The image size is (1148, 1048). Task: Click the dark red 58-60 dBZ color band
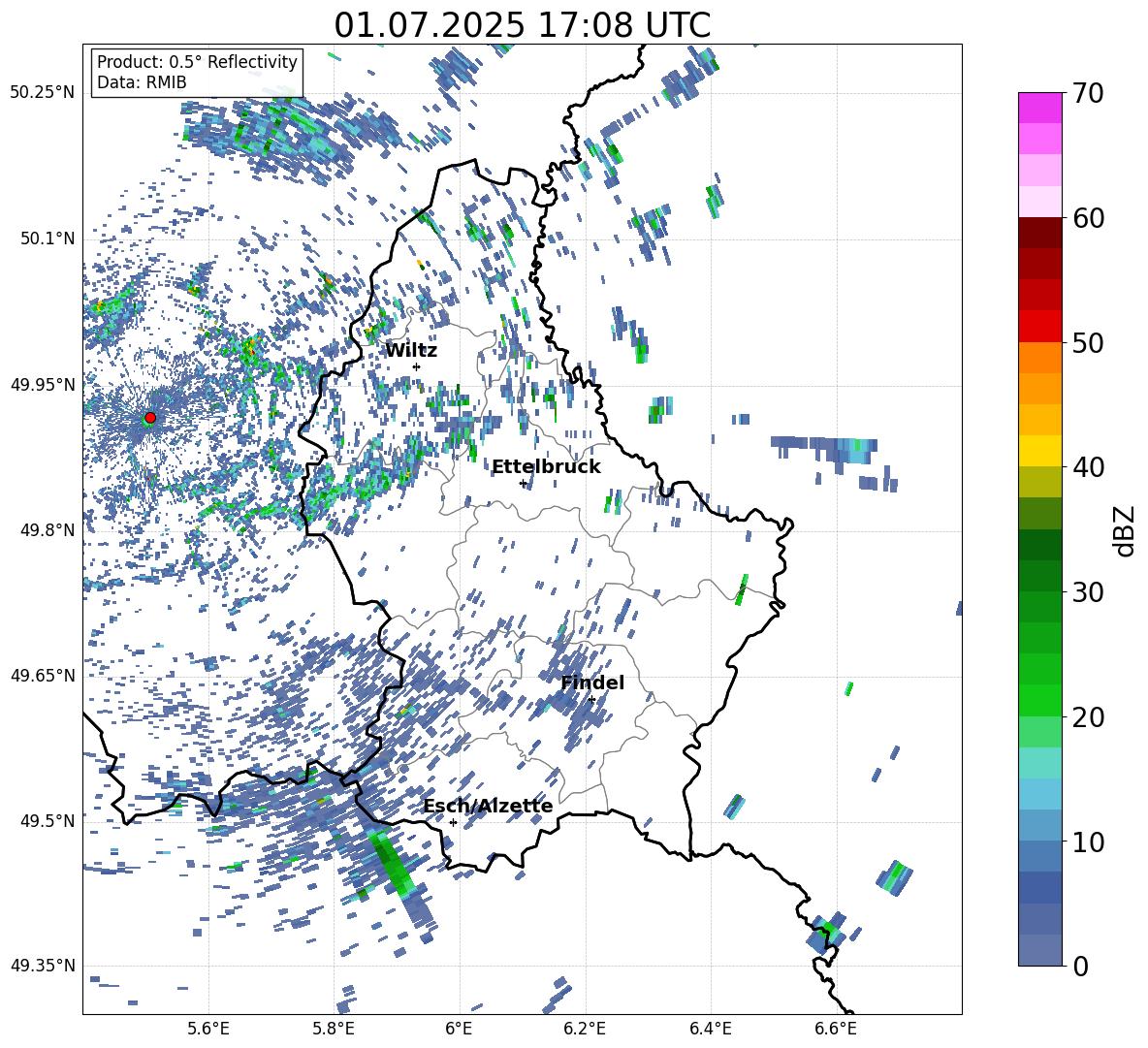(x=1039, y=232)
